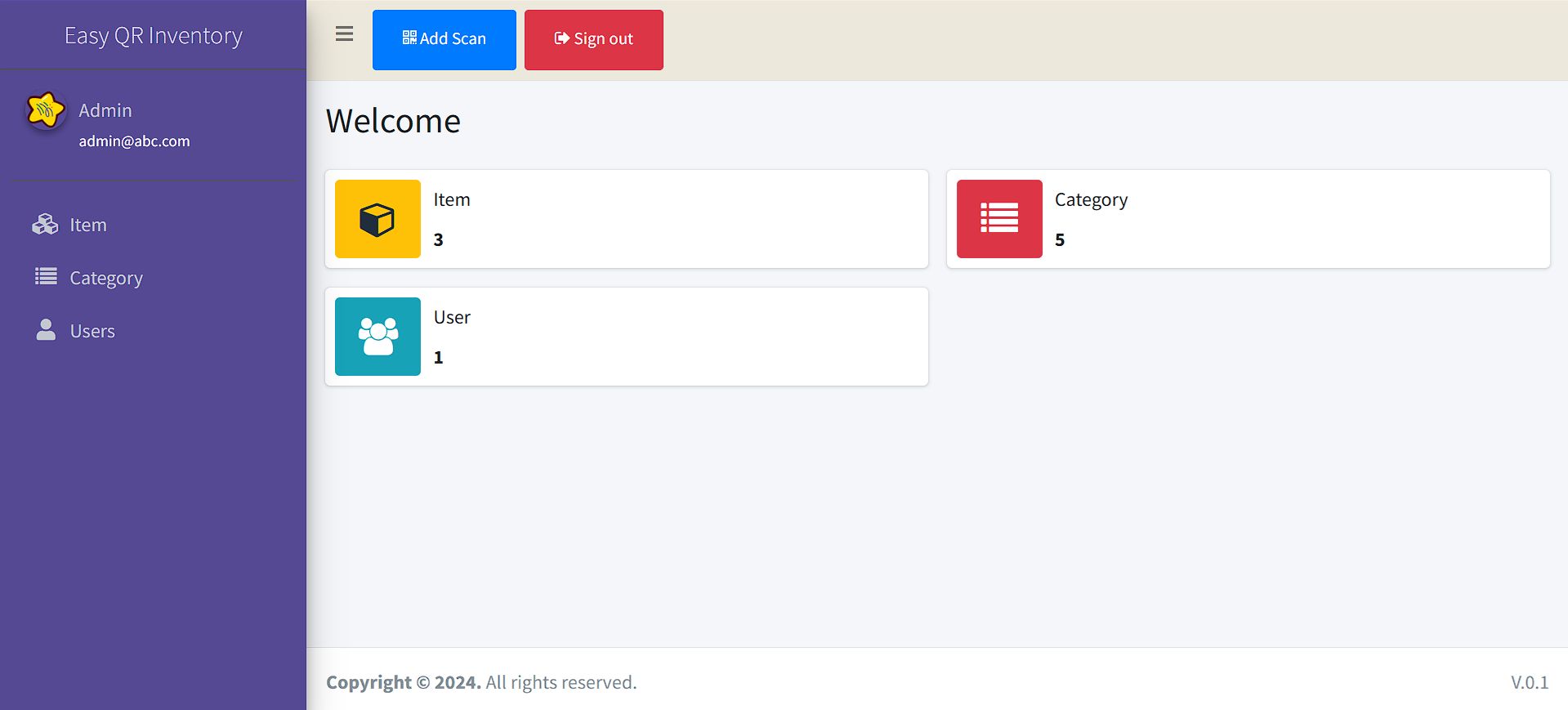Toggle the sidebar hamburger menu
The width and height of the screenshot is (1568, 710).
tap(344, 34)
